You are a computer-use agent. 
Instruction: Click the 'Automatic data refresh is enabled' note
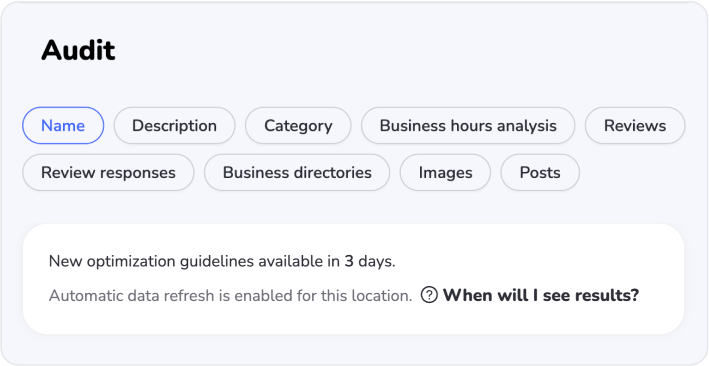point(231,296)
